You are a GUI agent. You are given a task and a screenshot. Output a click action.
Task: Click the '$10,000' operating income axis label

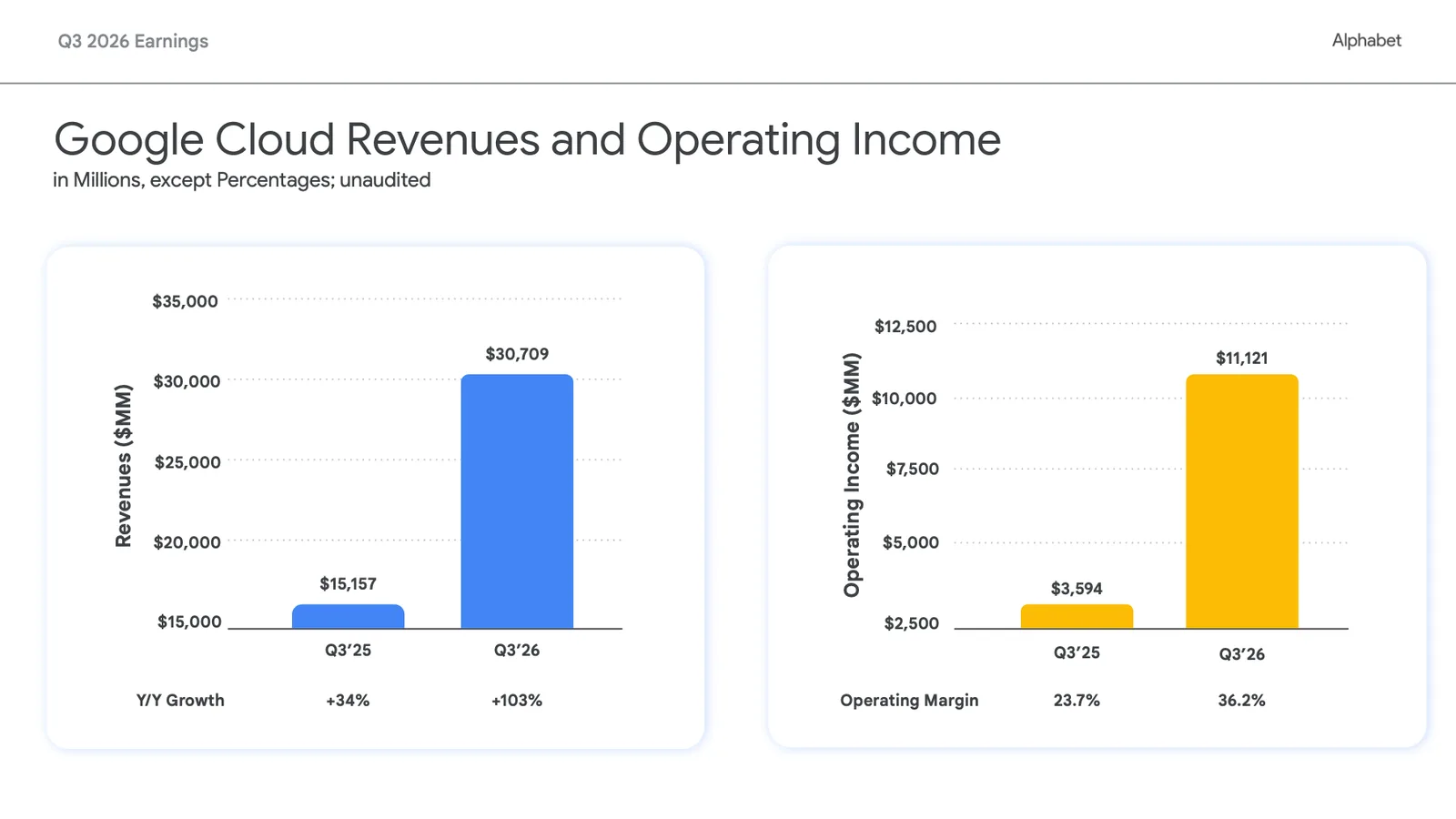pos(904,399)
